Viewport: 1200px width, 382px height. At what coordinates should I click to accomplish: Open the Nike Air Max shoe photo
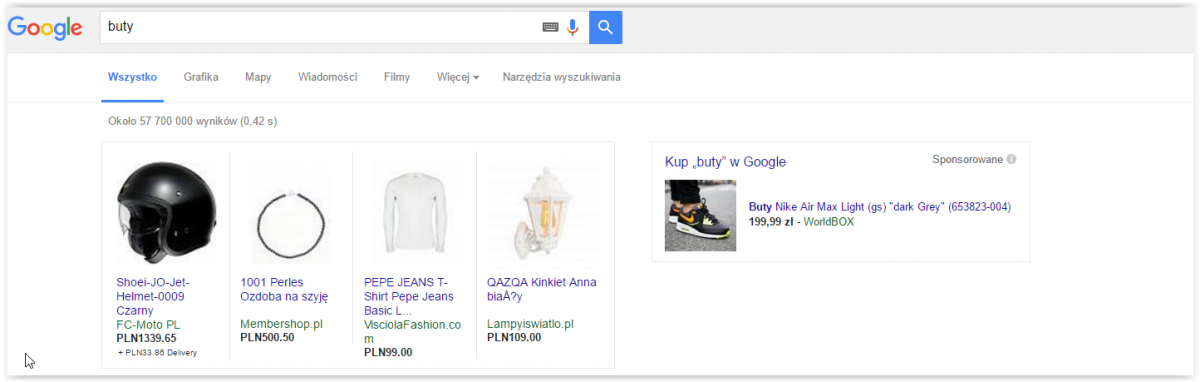[700, 215]
